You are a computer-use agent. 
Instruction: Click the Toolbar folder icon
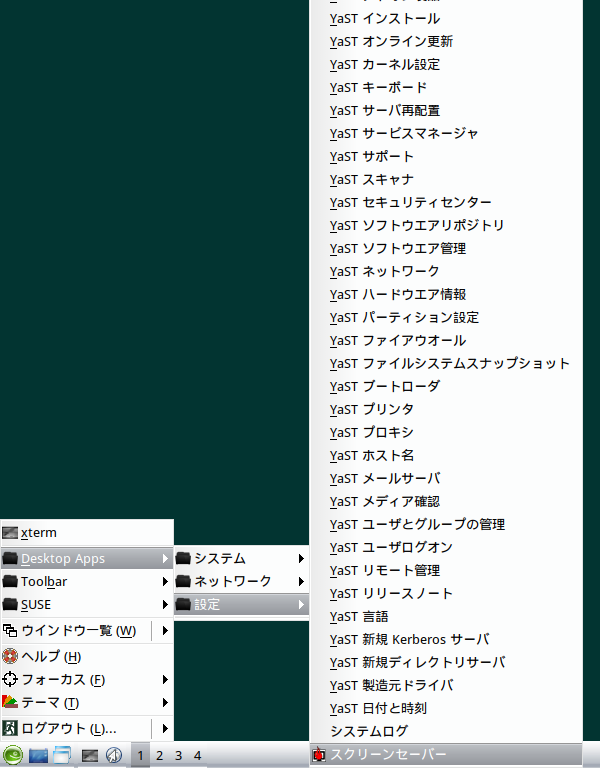point(10,581)
